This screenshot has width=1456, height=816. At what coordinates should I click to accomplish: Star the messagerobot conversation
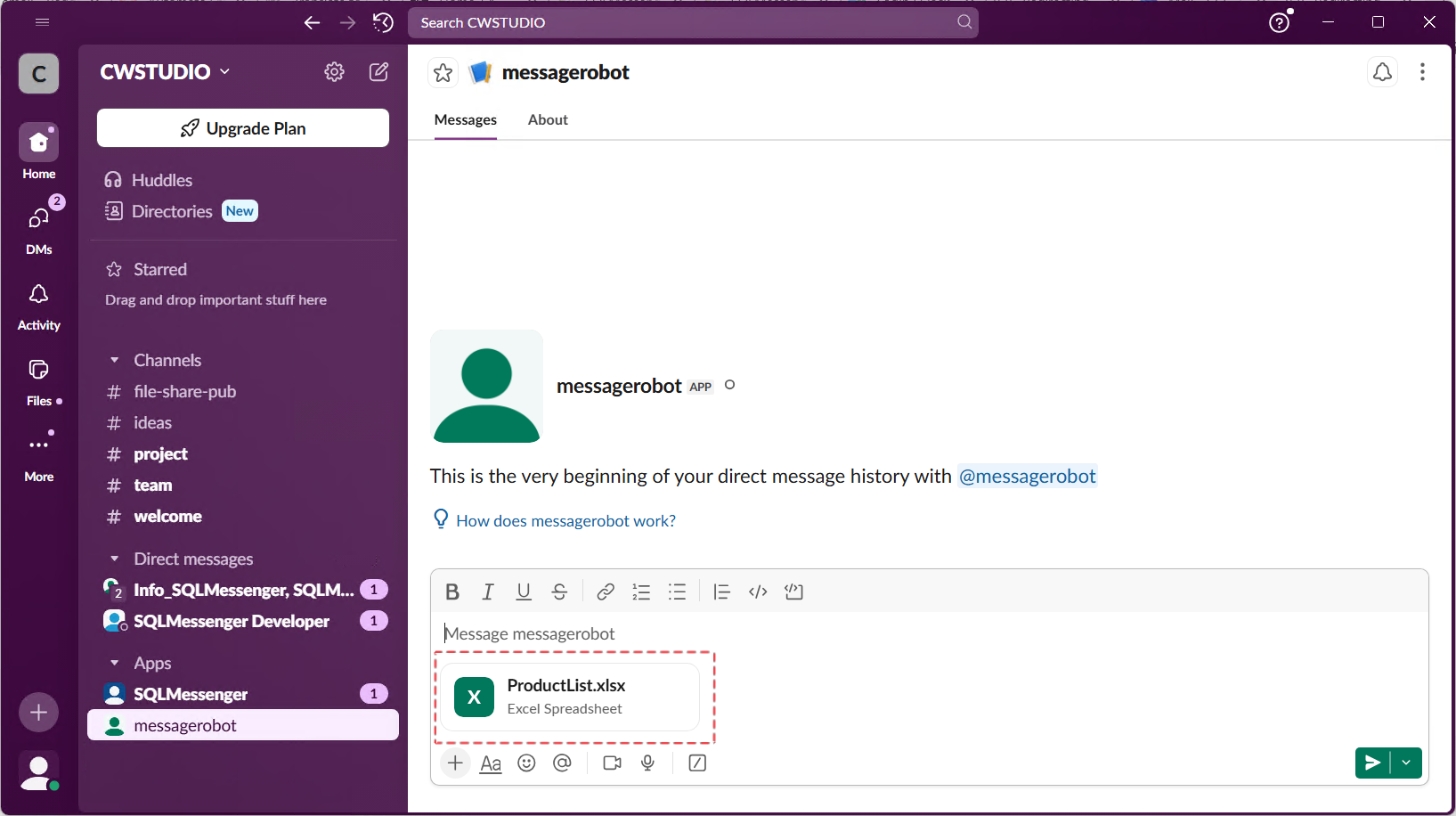pos(443,72)
